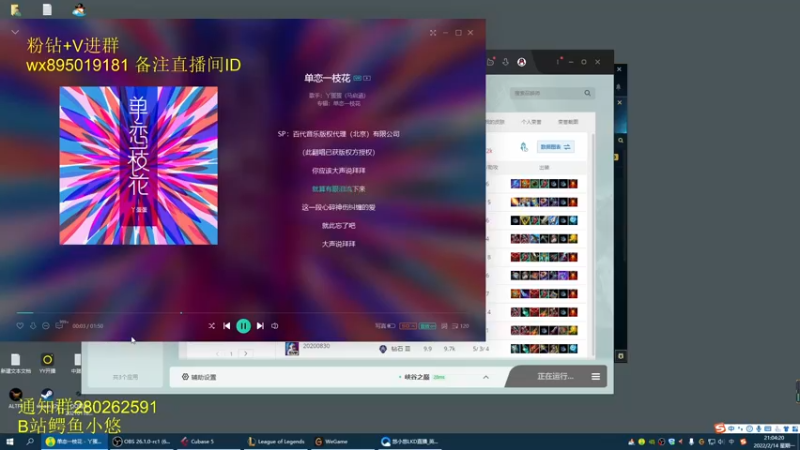Screen dimensions: 800x450
Task: Open the red sound quality selector
Action: pos(408,326)
